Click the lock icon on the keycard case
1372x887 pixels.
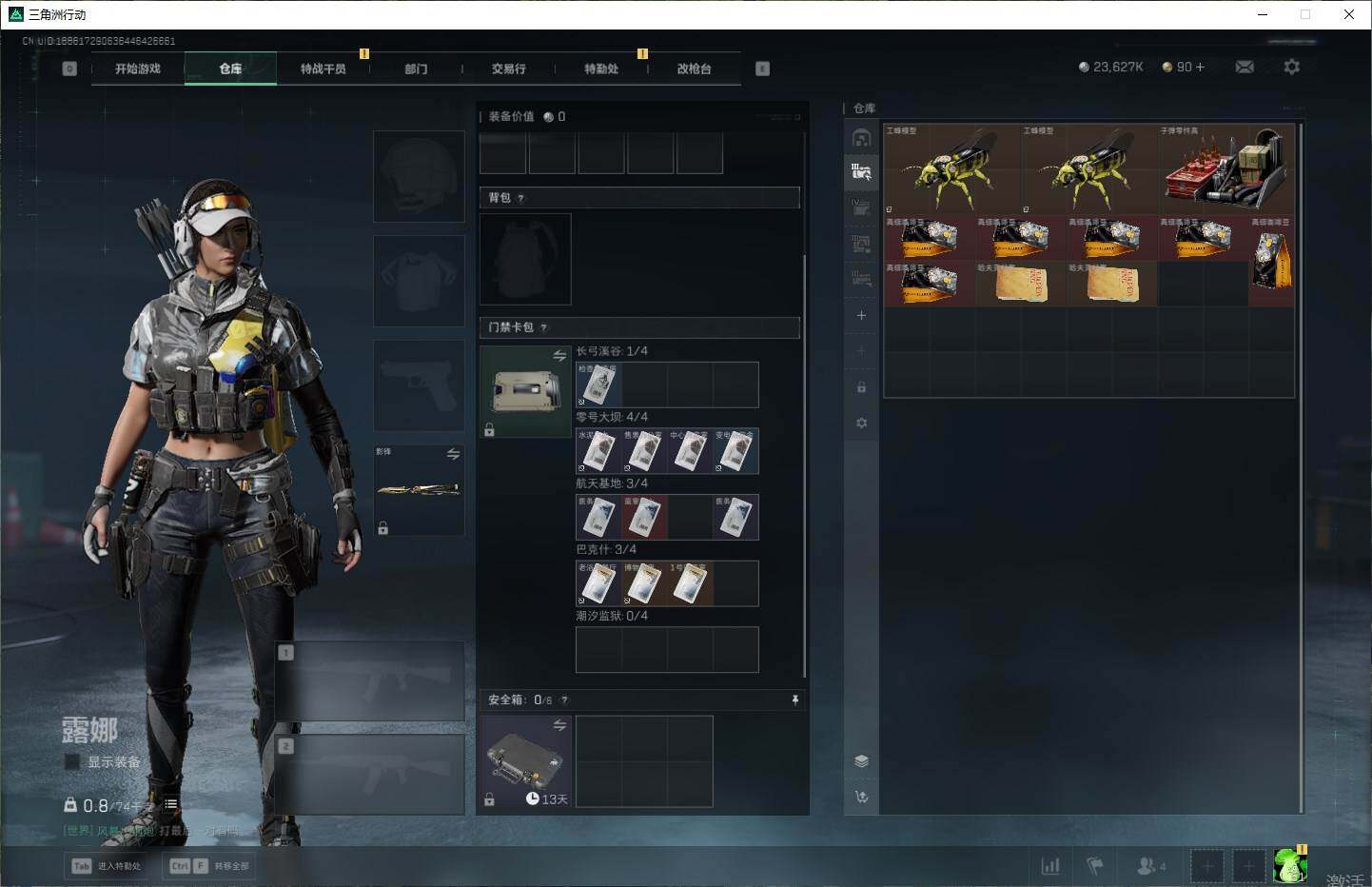click(489, 430)
